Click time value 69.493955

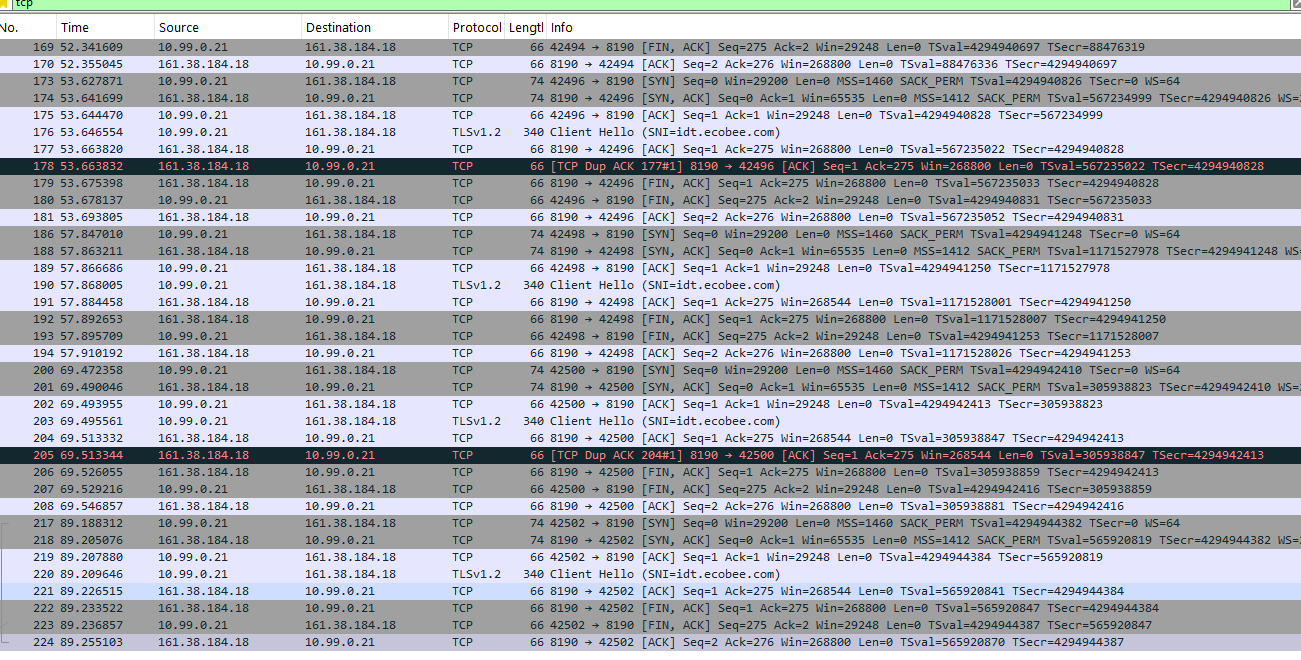coord(92,404)
